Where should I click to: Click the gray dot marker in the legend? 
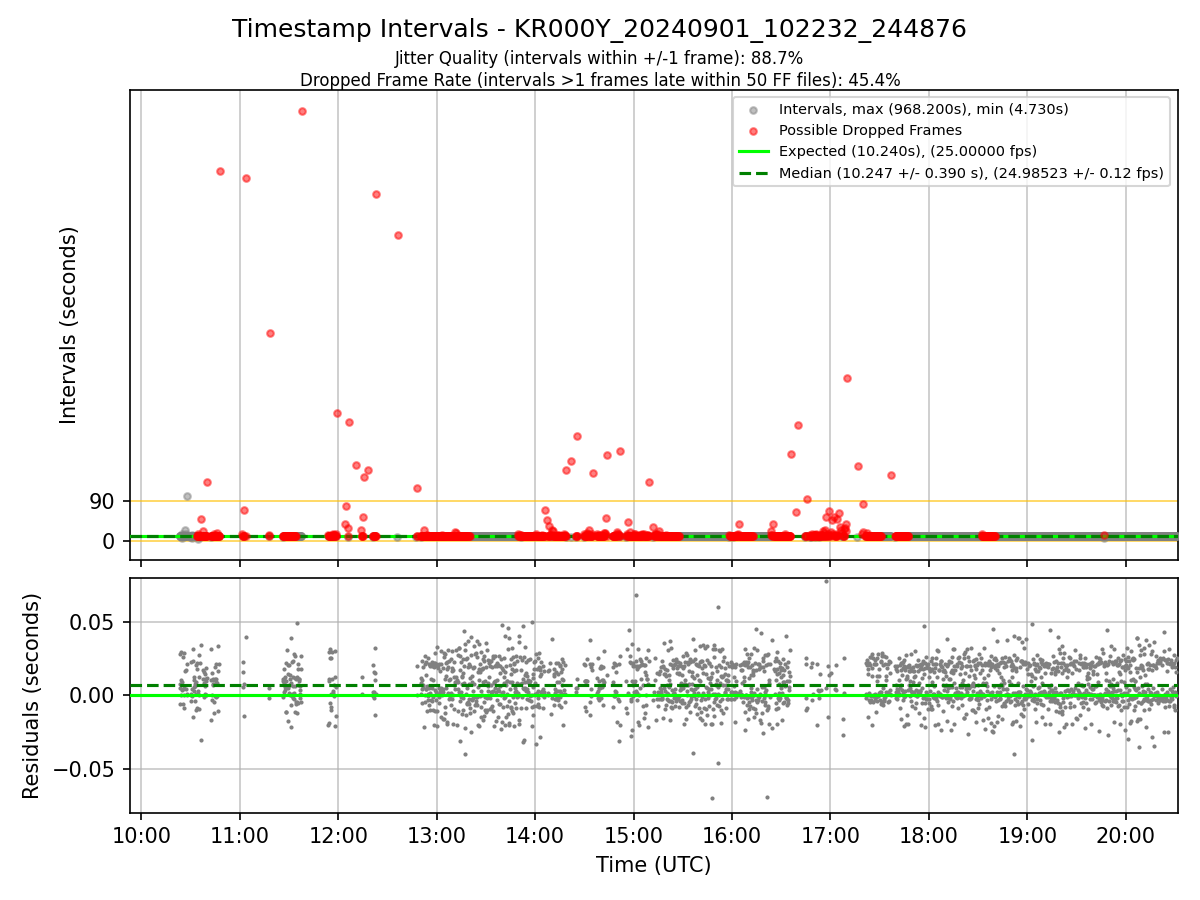click(754, 109)
